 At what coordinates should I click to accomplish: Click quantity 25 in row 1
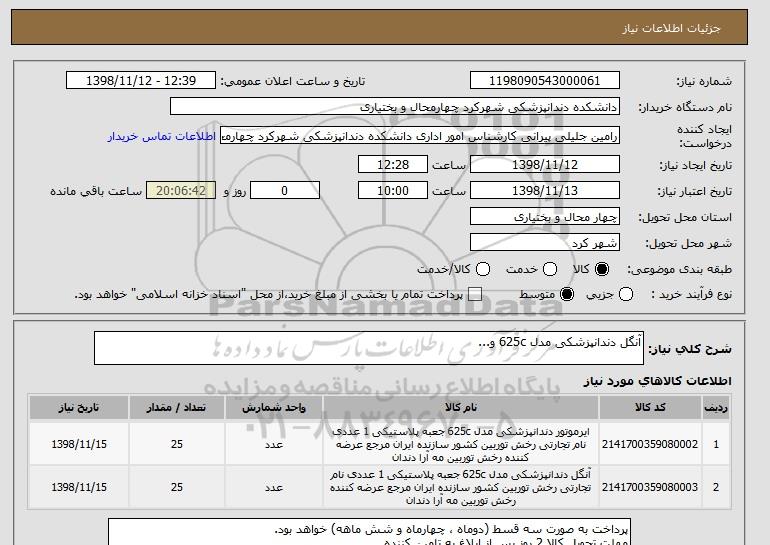[177, 444]
